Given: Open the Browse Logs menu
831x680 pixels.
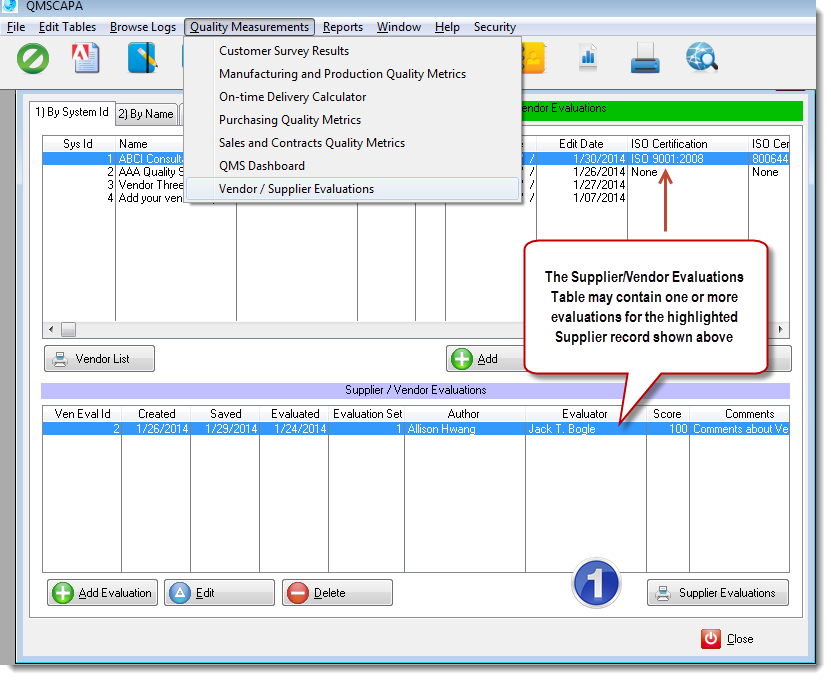Looking at the screenshot, I should [x=143, y=27].
